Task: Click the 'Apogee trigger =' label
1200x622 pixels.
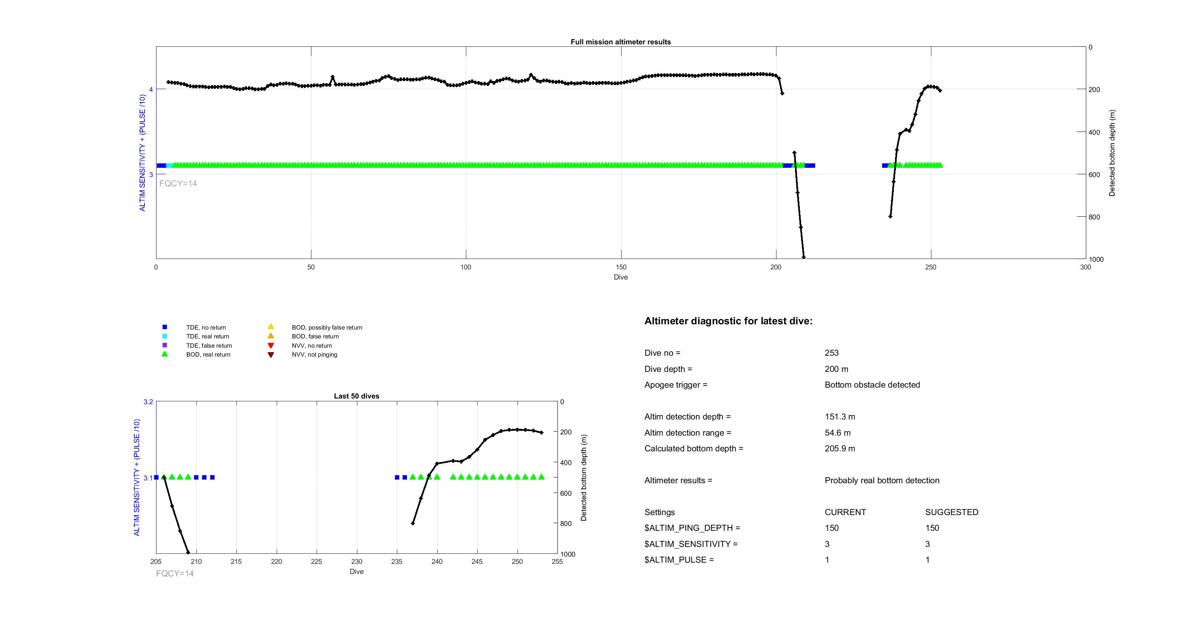Action: coord(676,385)
